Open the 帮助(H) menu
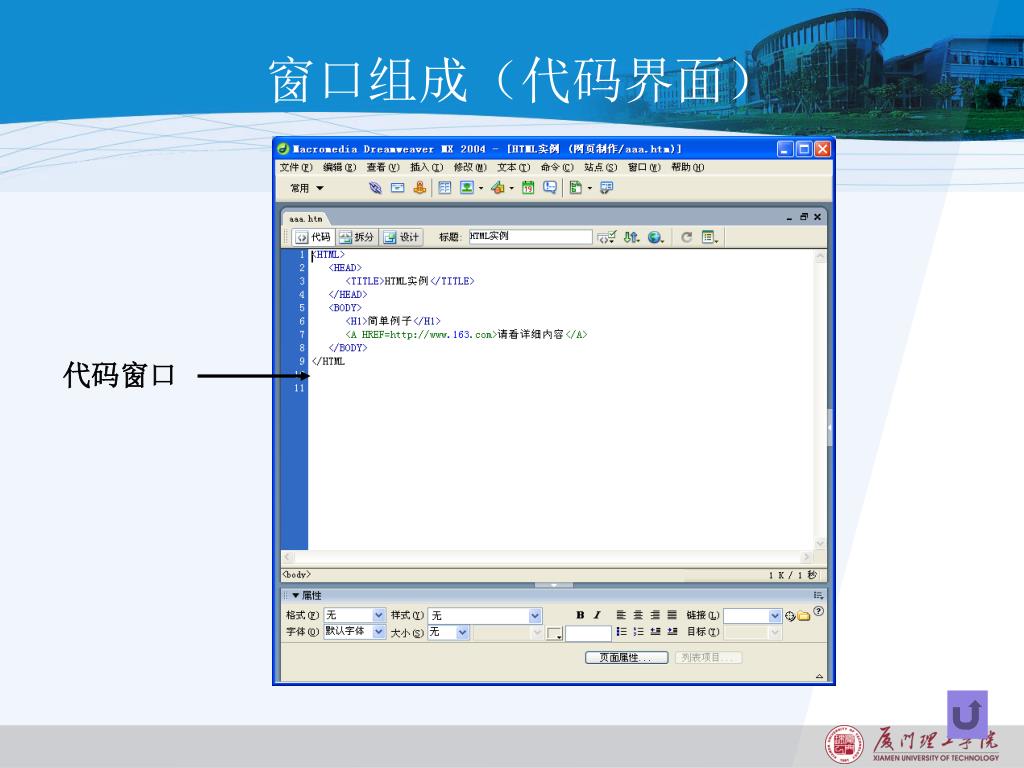 (688, 168)
